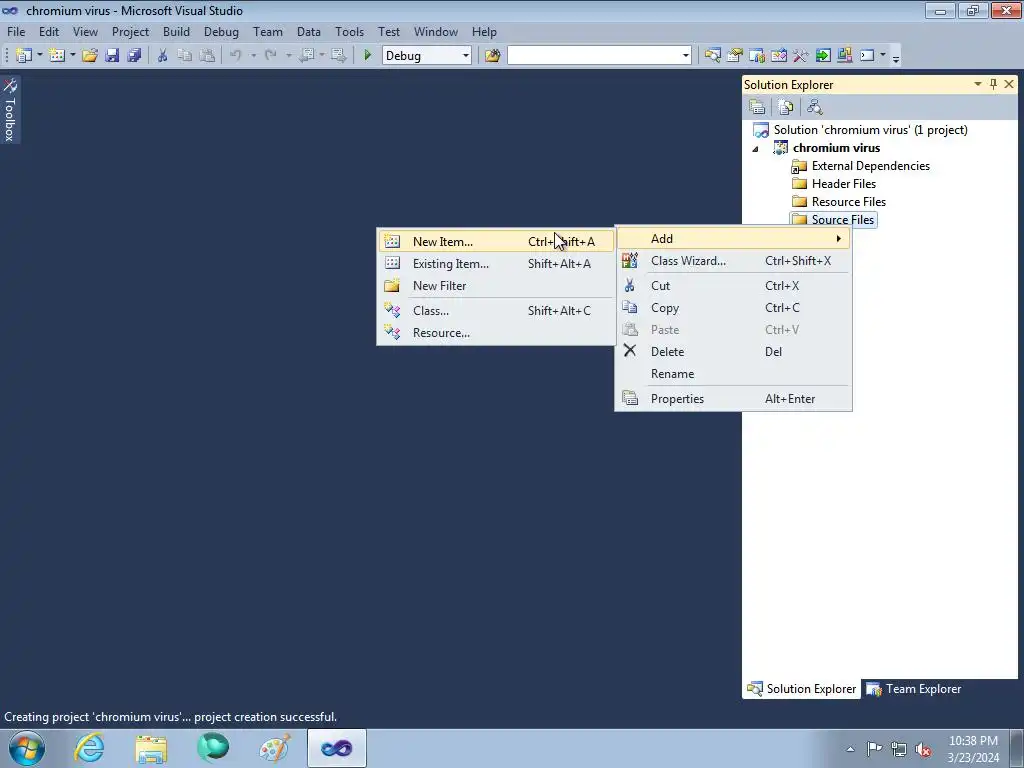1024x768 pixels.
Task: Click the Toolbox crossed-tools toolbar icon
Action: (x=801, y=56)
